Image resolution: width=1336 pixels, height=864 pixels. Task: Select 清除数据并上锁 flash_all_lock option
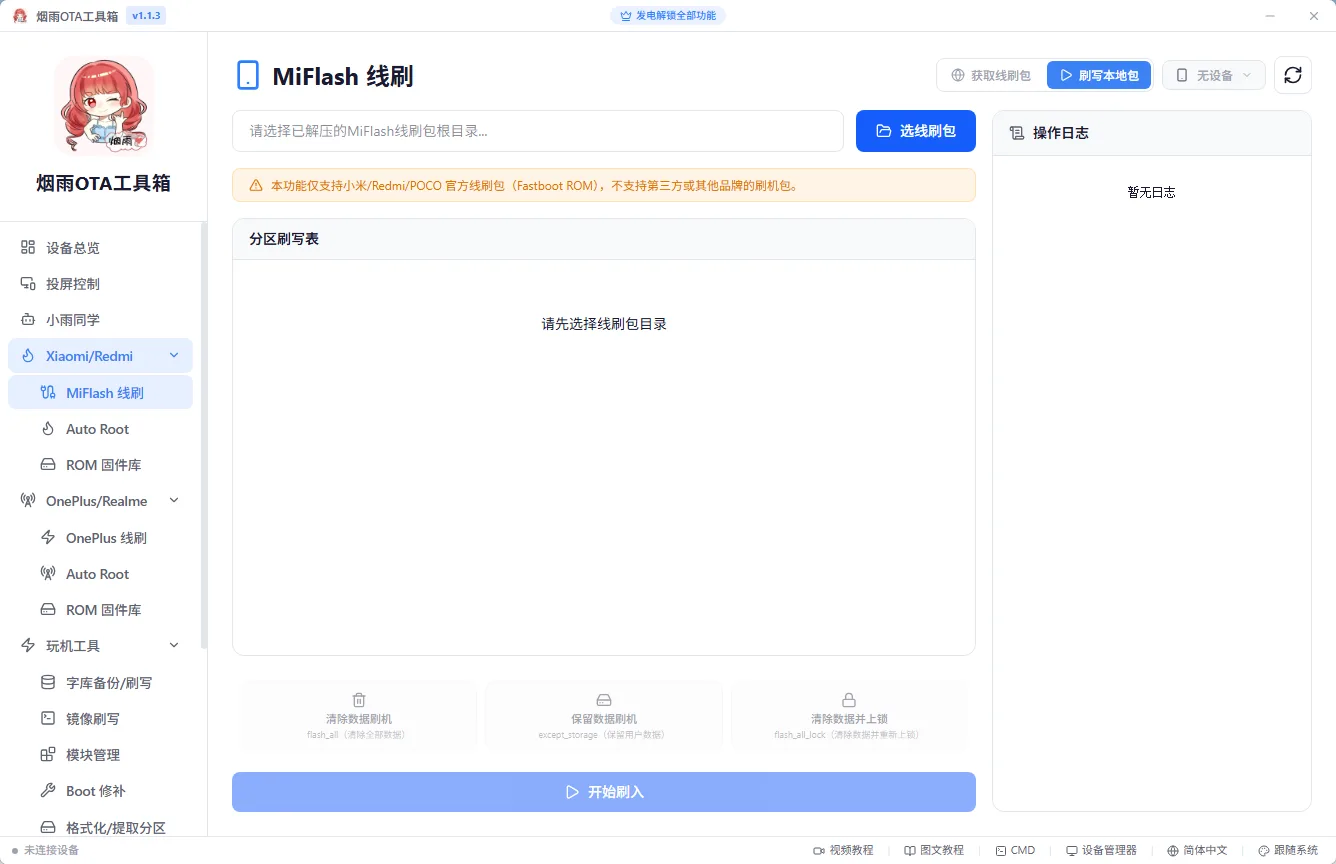849,716
